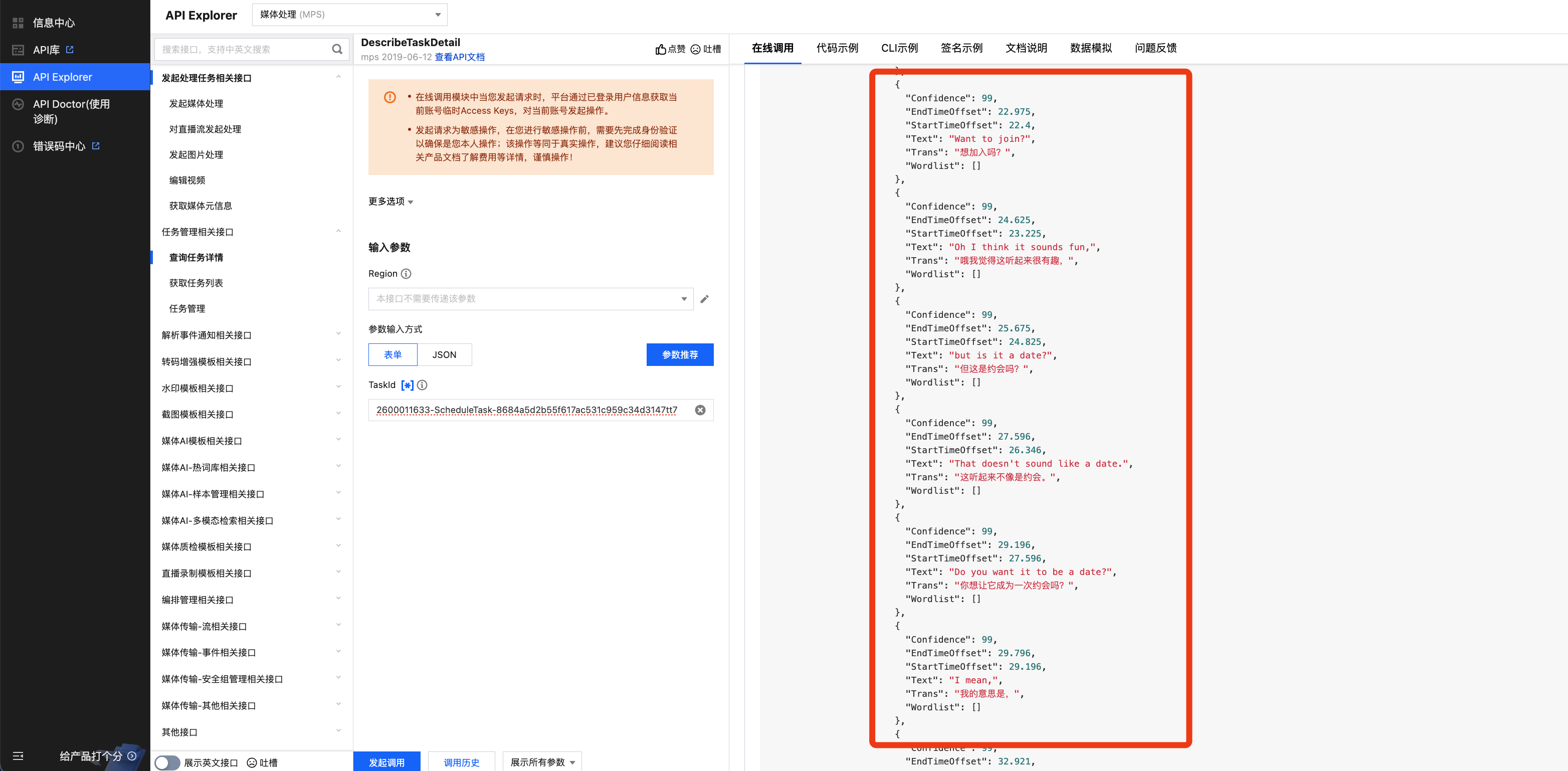Click the 参数推荐 button

click(679, 355)
